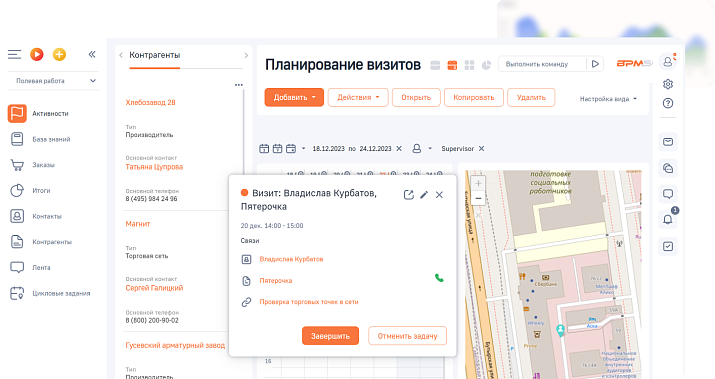
Task: Open Настройка вида dropdown
Action: click(608, 99)
